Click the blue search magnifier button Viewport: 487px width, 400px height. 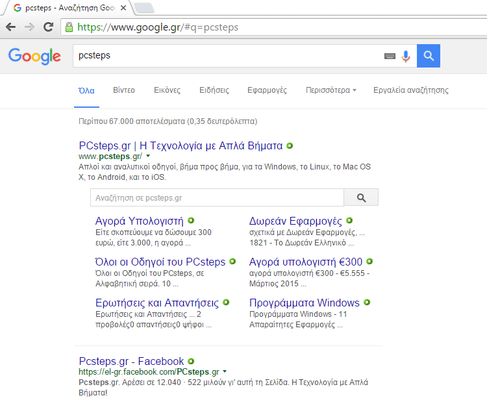[428, 56]
